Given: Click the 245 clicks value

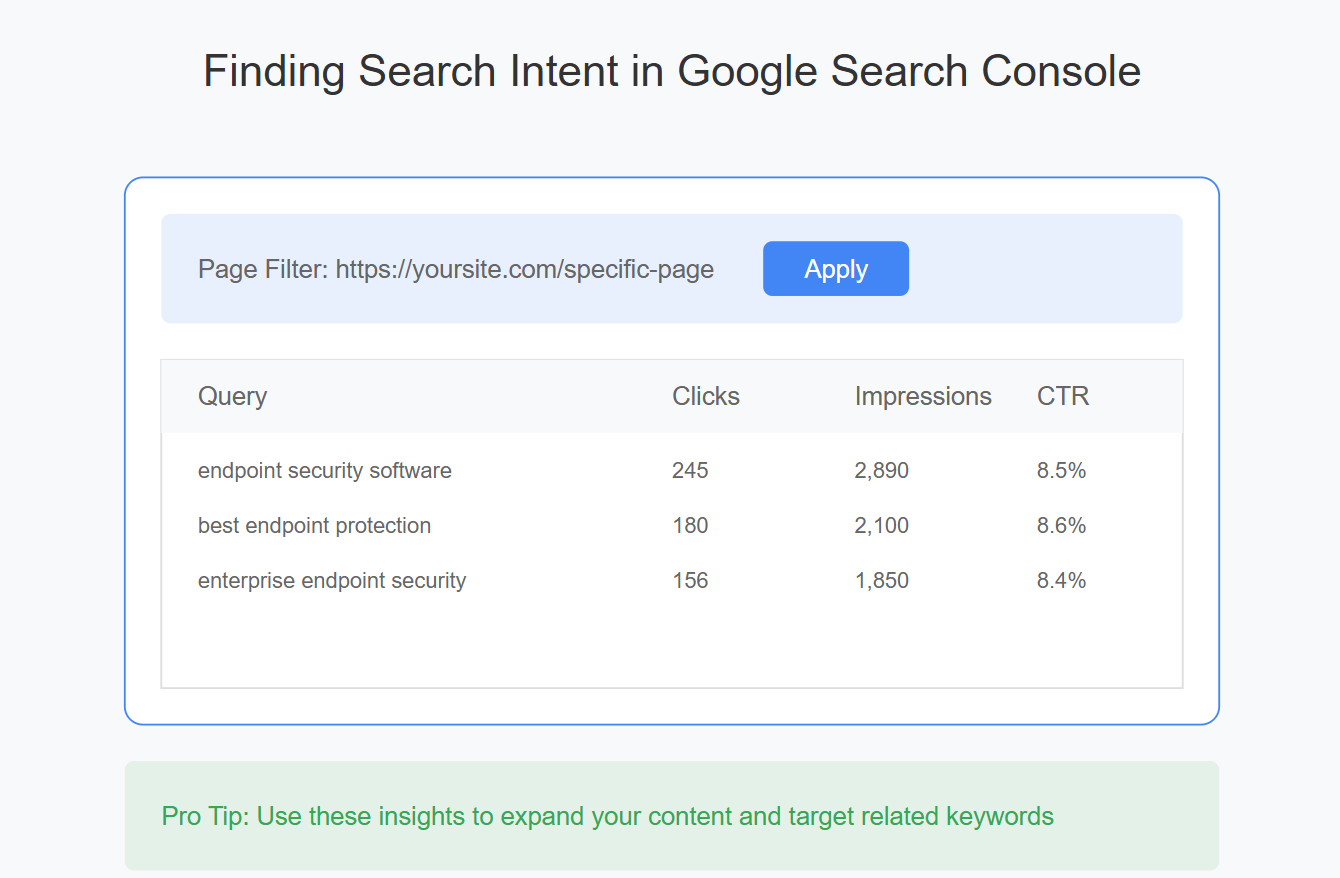Looking at the screenshot, I should click(x=690, y=470).
